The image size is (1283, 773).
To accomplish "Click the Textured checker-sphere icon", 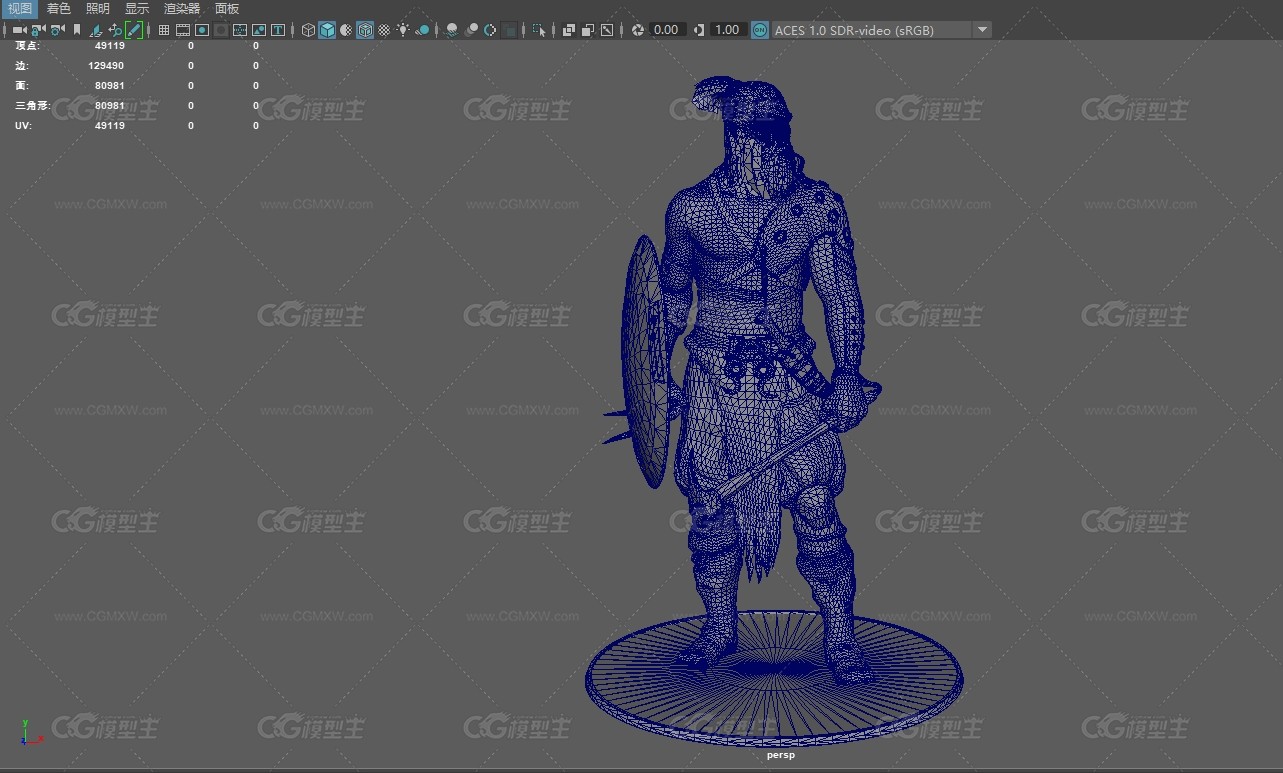I will point(384,30).
